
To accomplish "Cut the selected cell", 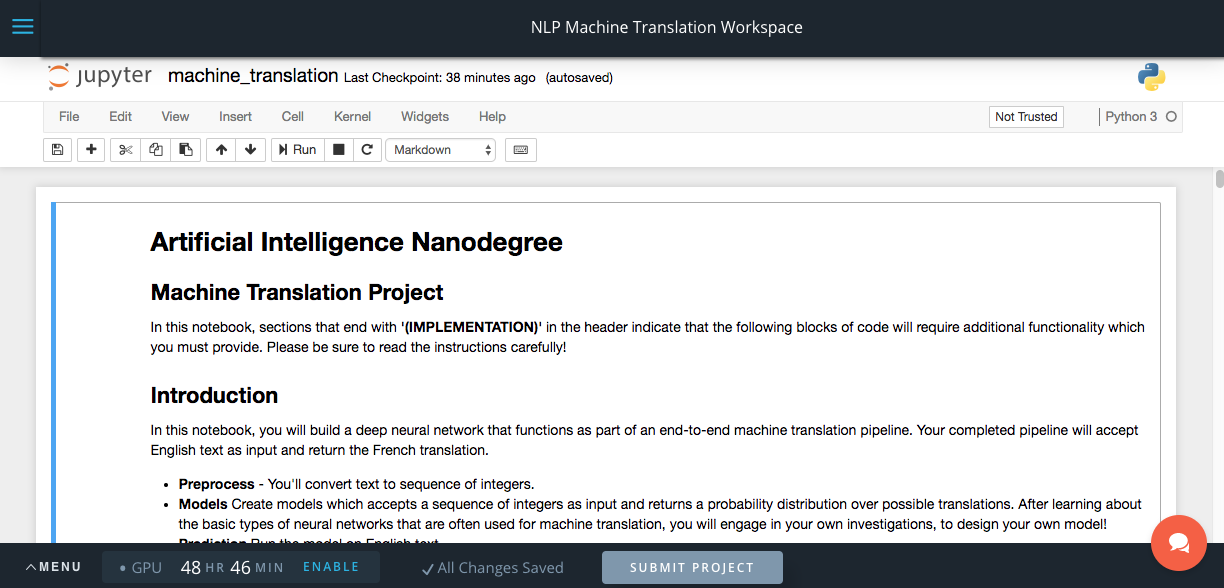I will click(124, 149).
